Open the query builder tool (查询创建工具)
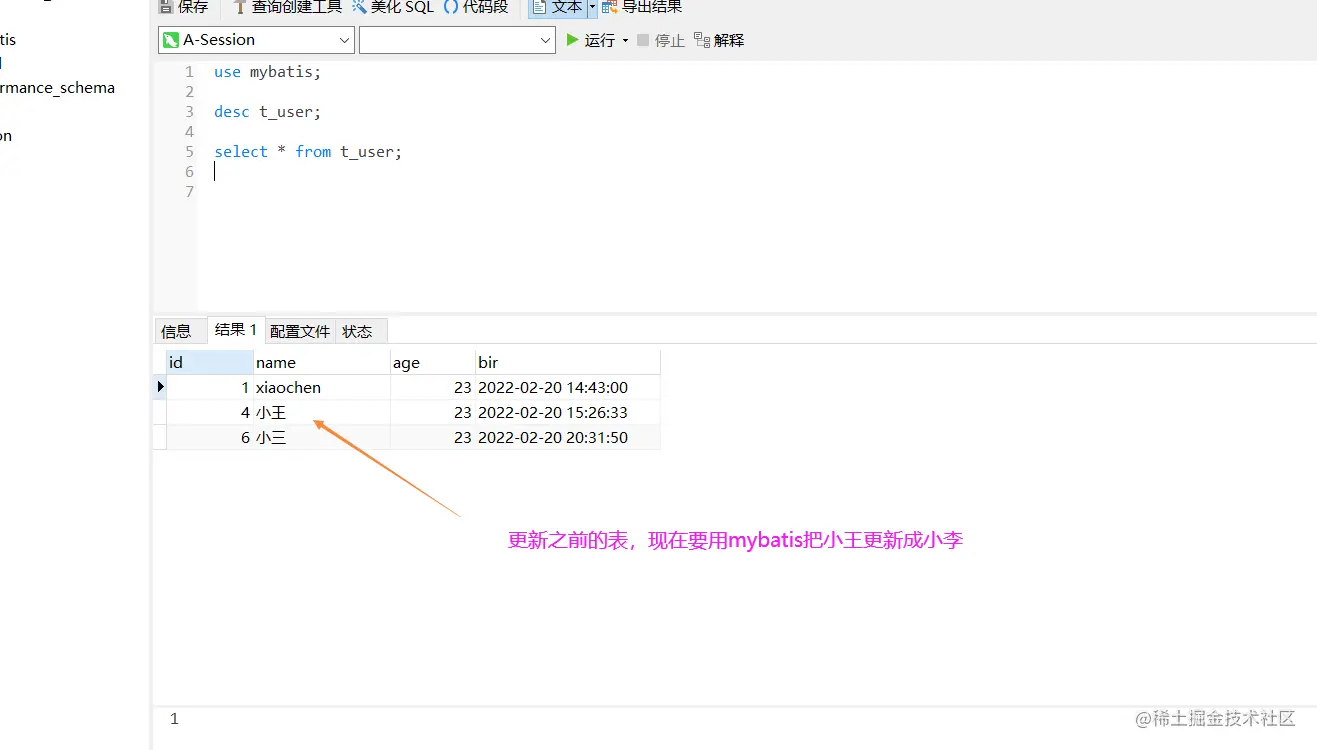Screen dimensions: 1317x750 pyautogui.click(x=287, y=7)
